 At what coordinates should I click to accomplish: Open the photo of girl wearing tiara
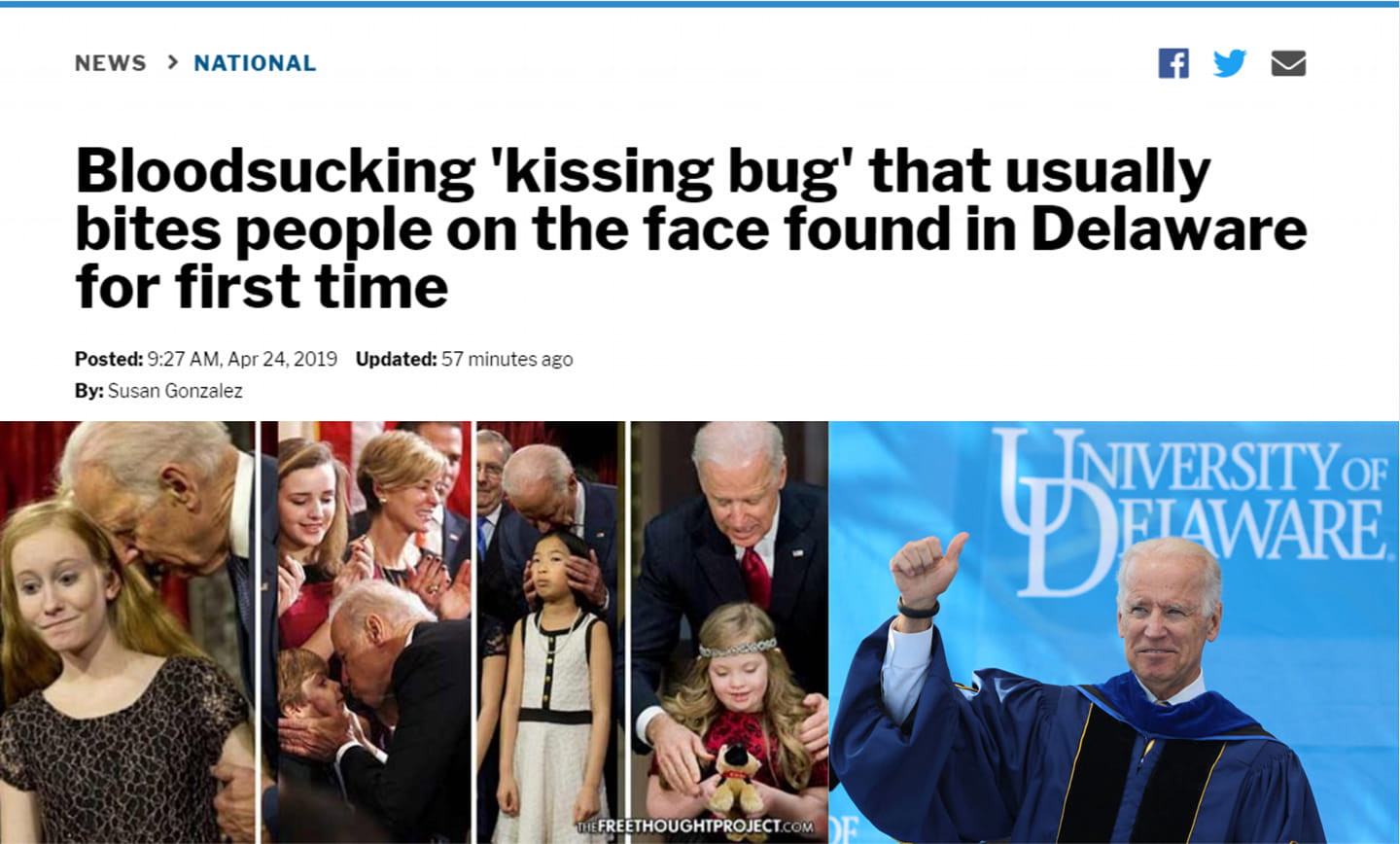click(729, 632)
